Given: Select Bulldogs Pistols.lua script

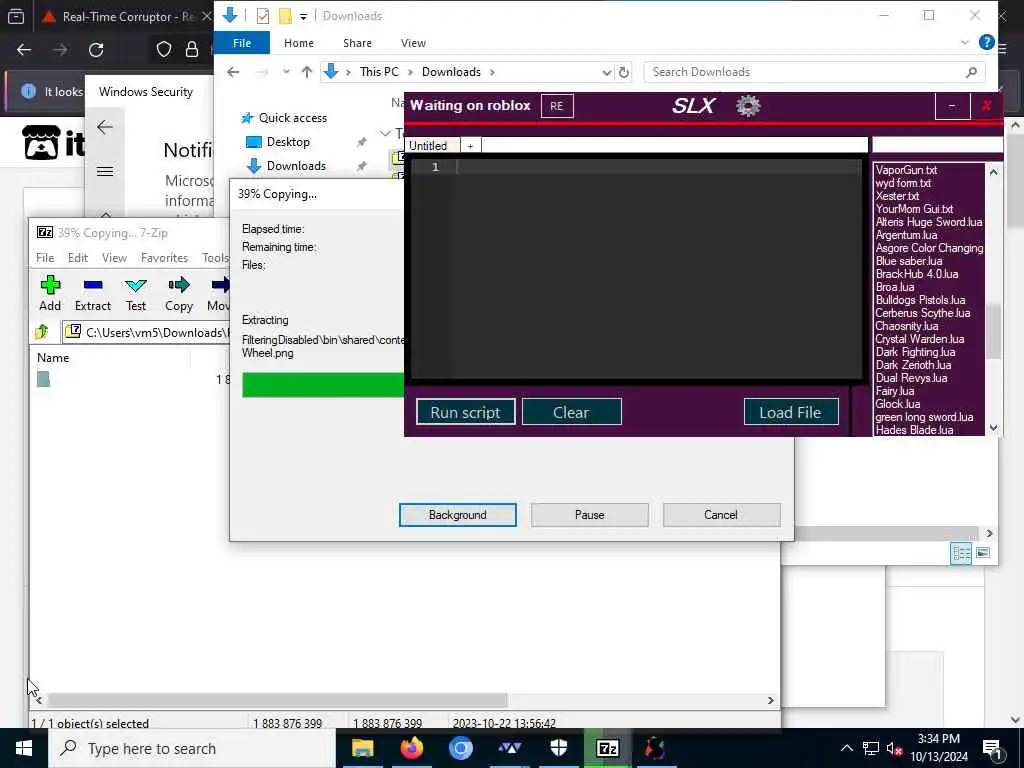Looking at the screenshot, I should (920, 300).
